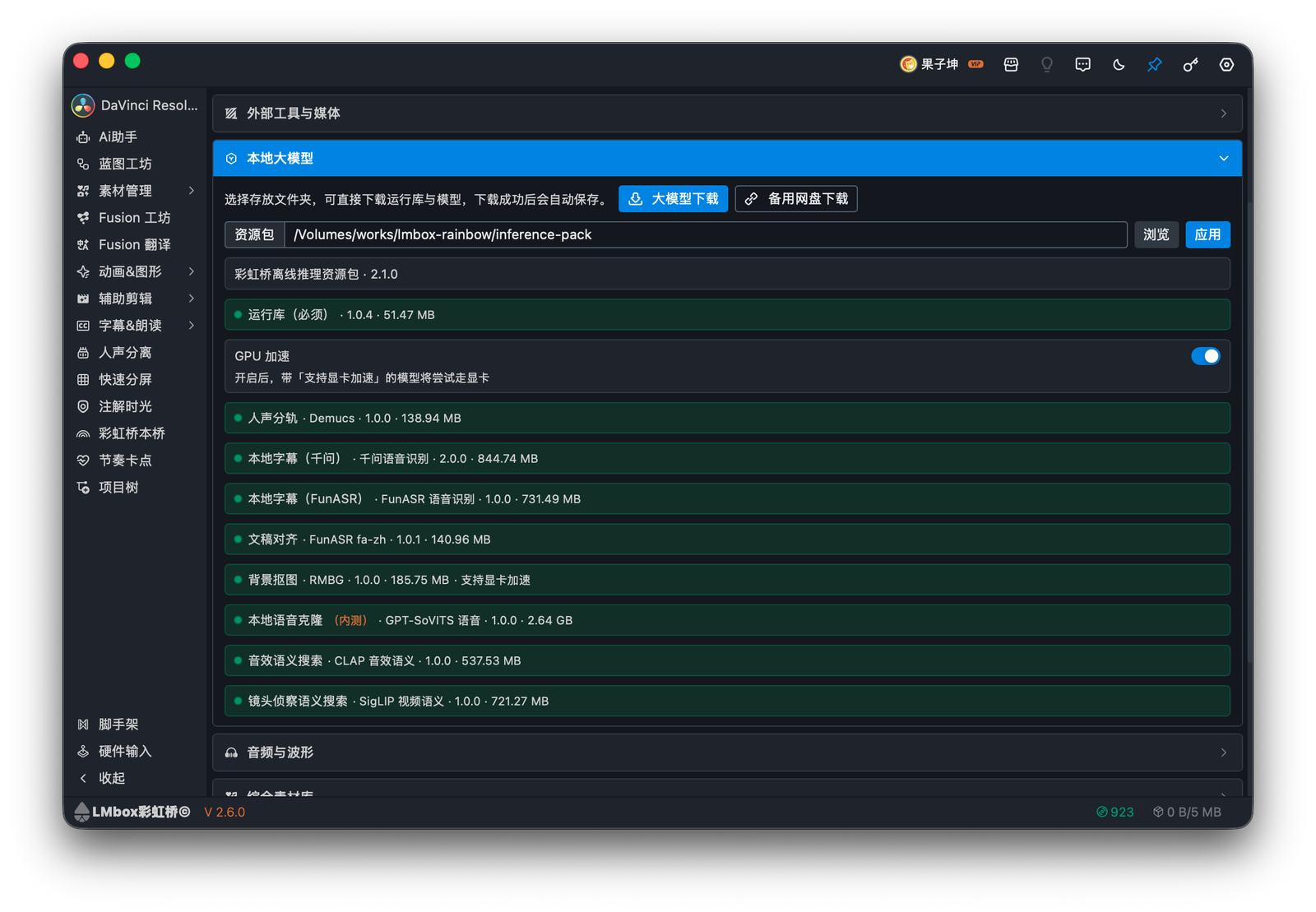Screen dimensions: 1316x912
Task: Open Fusion 翻译 in the sidebar
Action: coord(136,245)
